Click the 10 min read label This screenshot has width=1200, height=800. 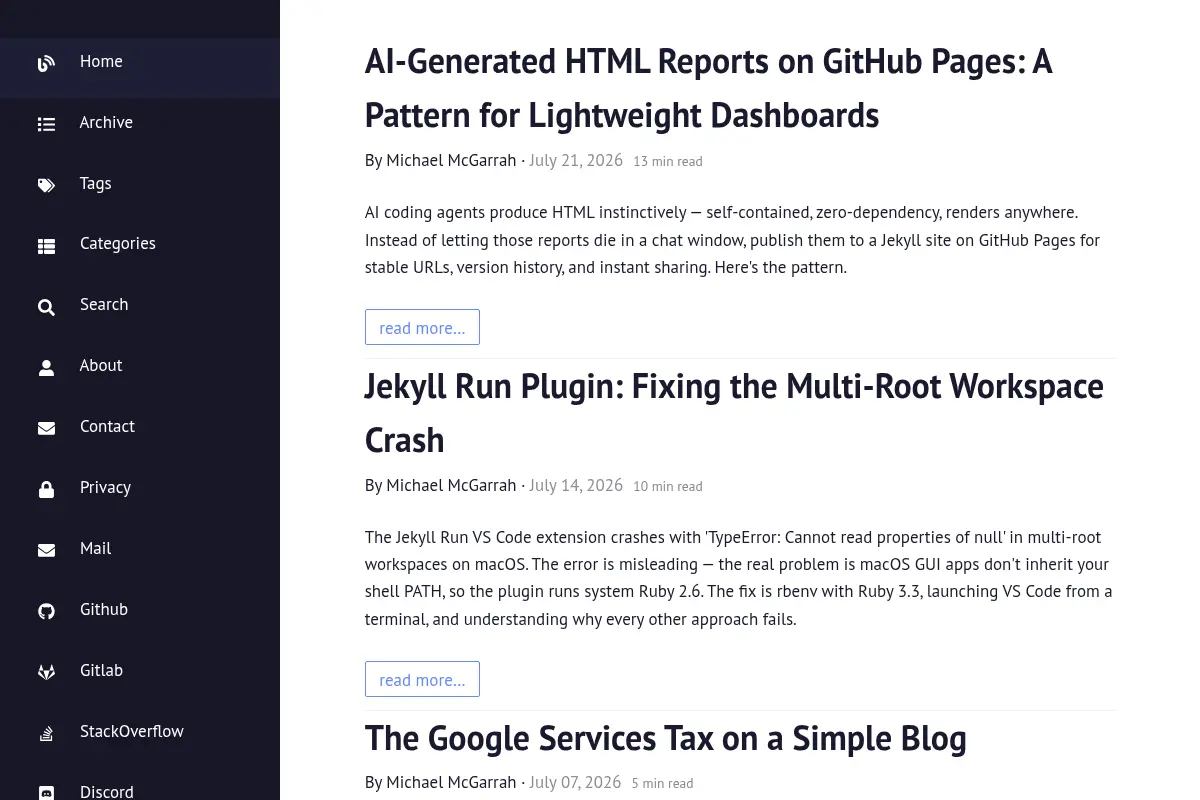pyautogui.click(x=668, y=486)
